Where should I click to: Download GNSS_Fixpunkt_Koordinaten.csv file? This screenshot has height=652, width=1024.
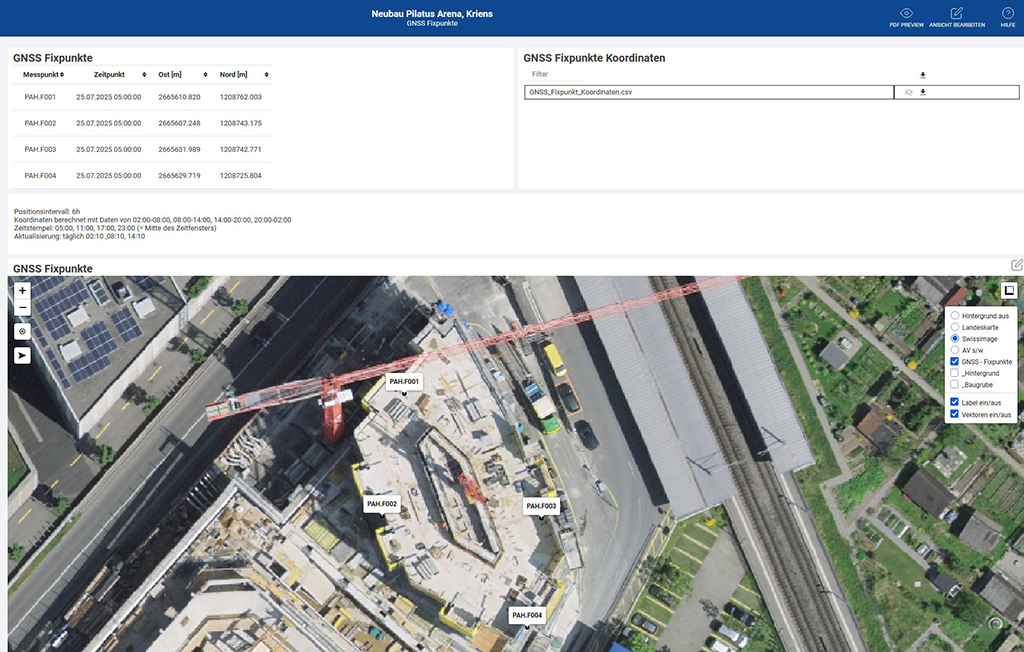(923, 92)
